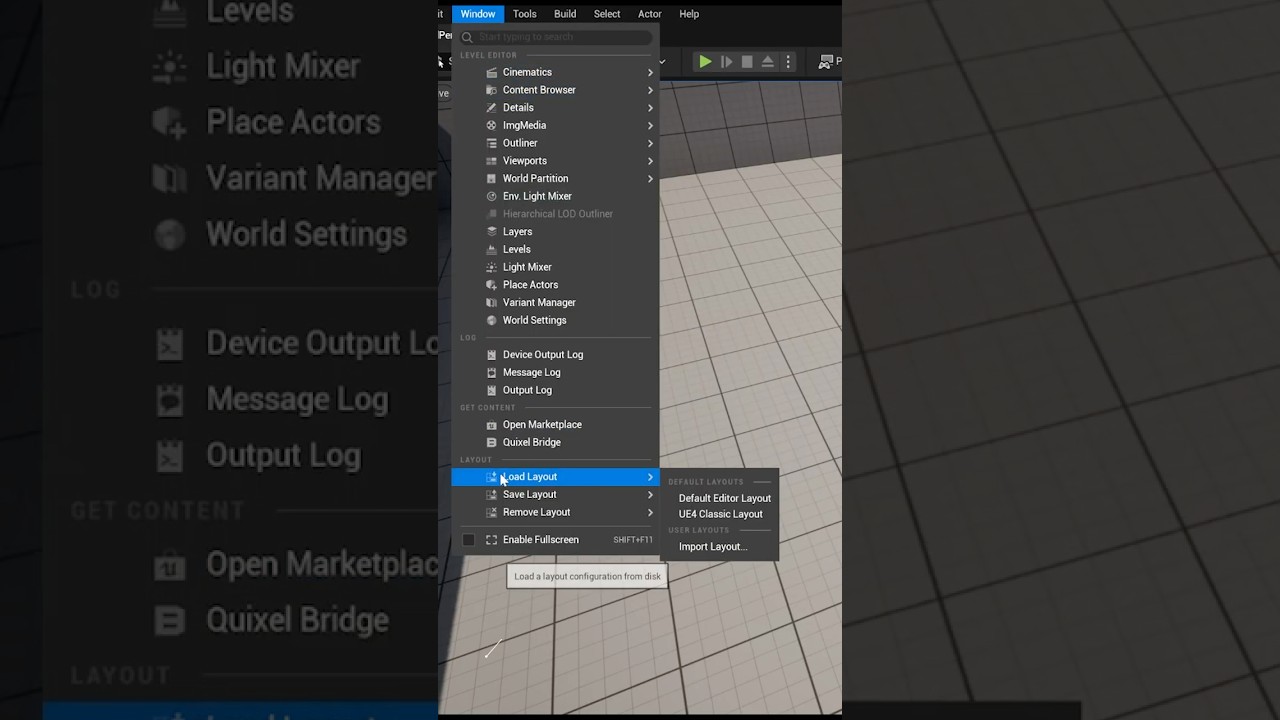Click the Stop square button
The image size is (1280, 720).
pos(747,61)
